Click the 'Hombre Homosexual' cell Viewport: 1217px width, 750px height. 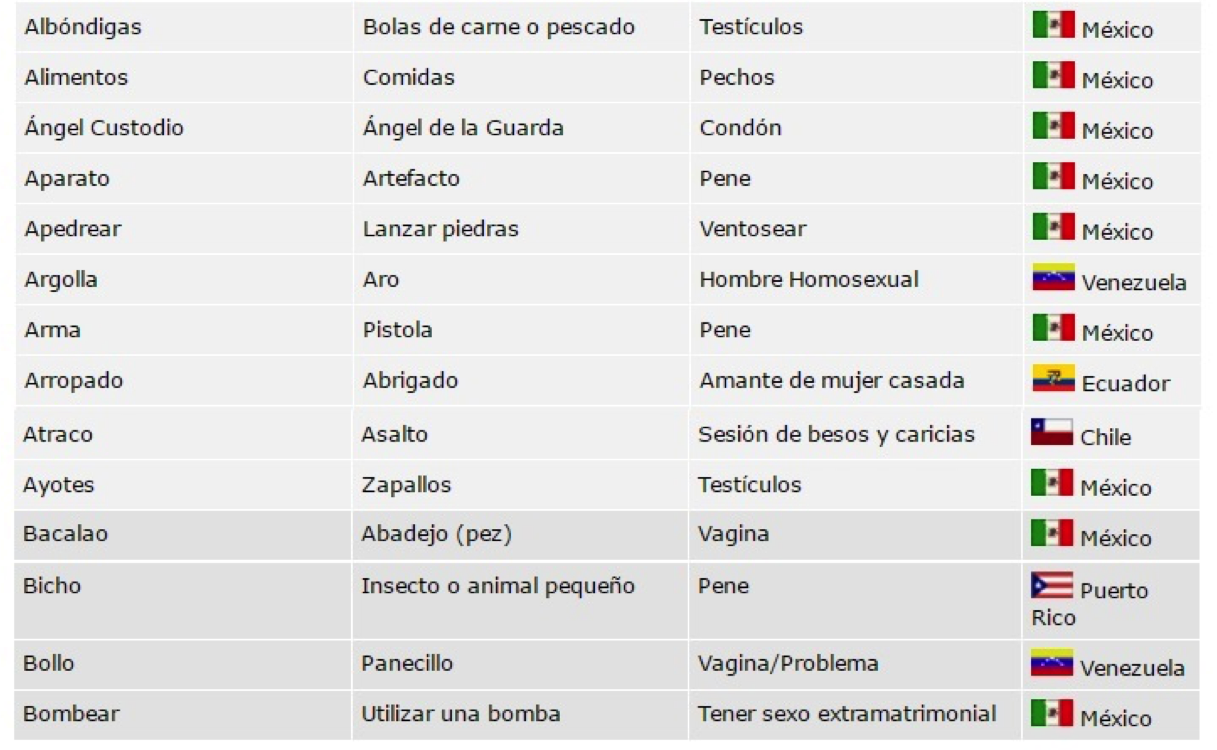click(808, 279)
